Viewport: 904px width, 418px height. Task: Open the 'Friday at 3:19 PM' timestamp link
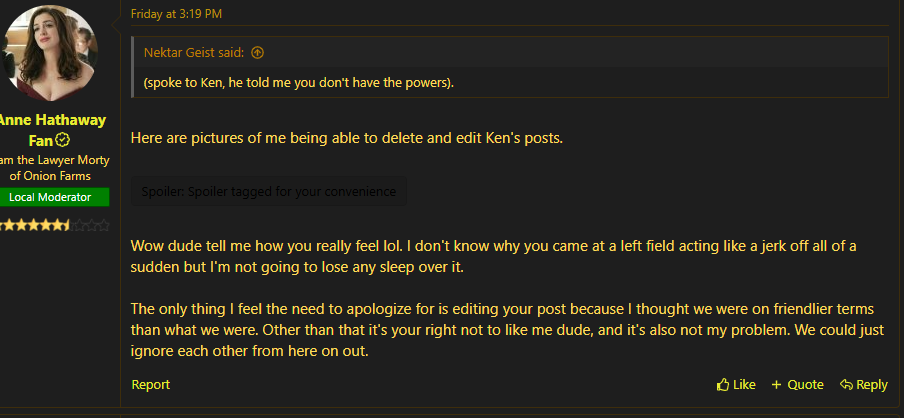[176, 14]
